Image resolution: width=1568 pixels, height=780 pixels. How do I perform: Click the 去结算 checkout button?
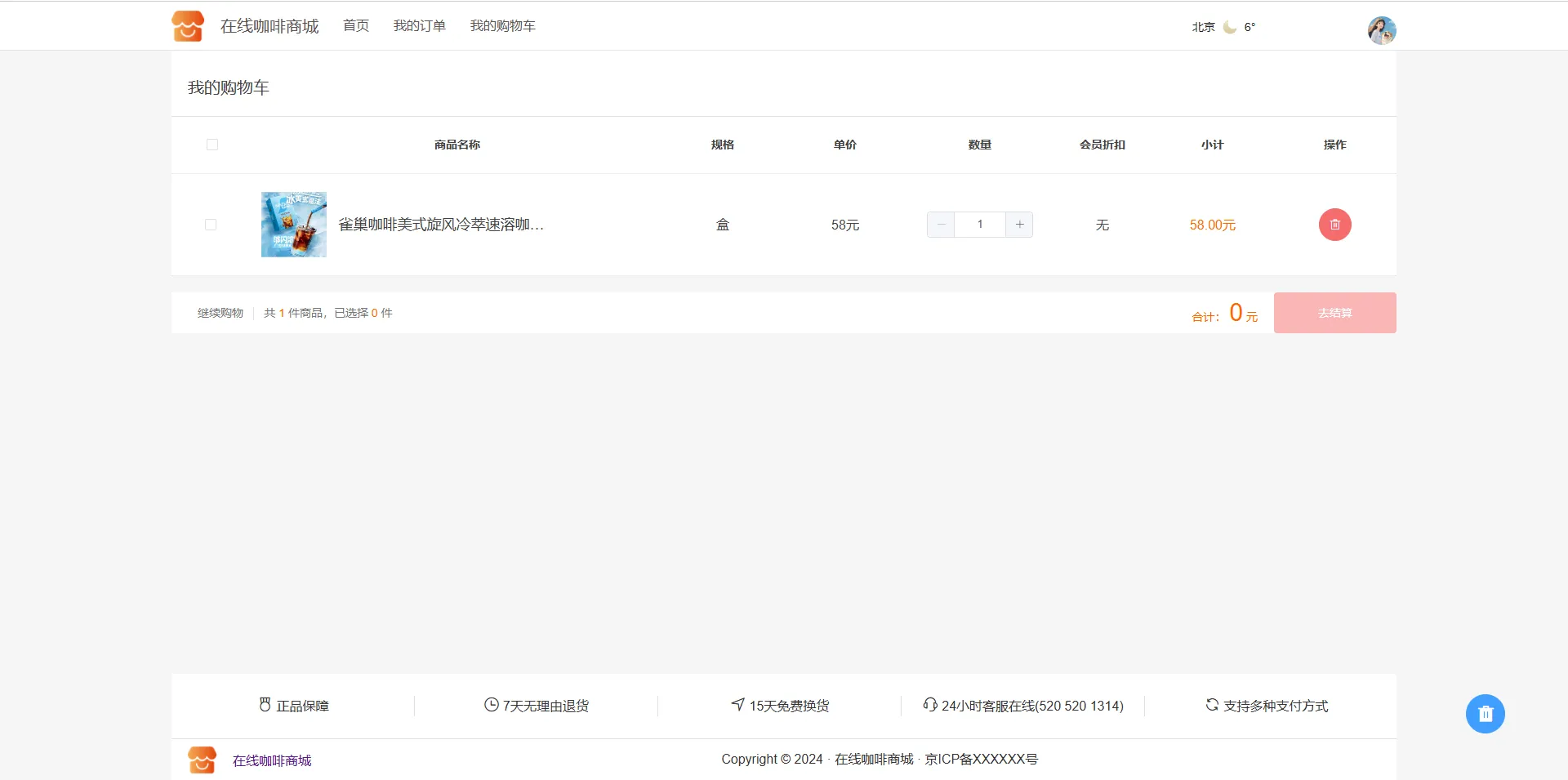(1334, 313)
